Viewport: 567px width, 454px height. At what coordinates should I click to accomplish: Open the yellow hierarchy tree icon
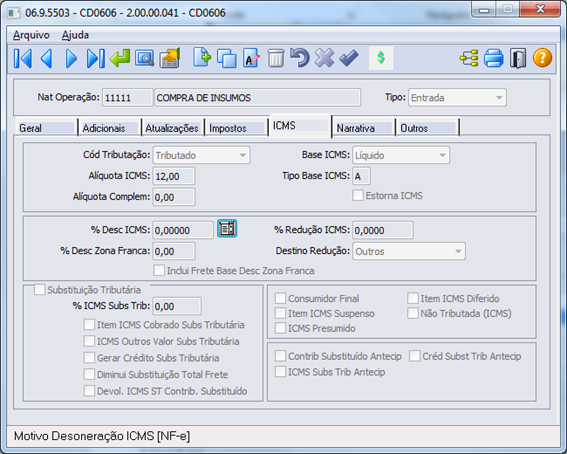[469, 58]
